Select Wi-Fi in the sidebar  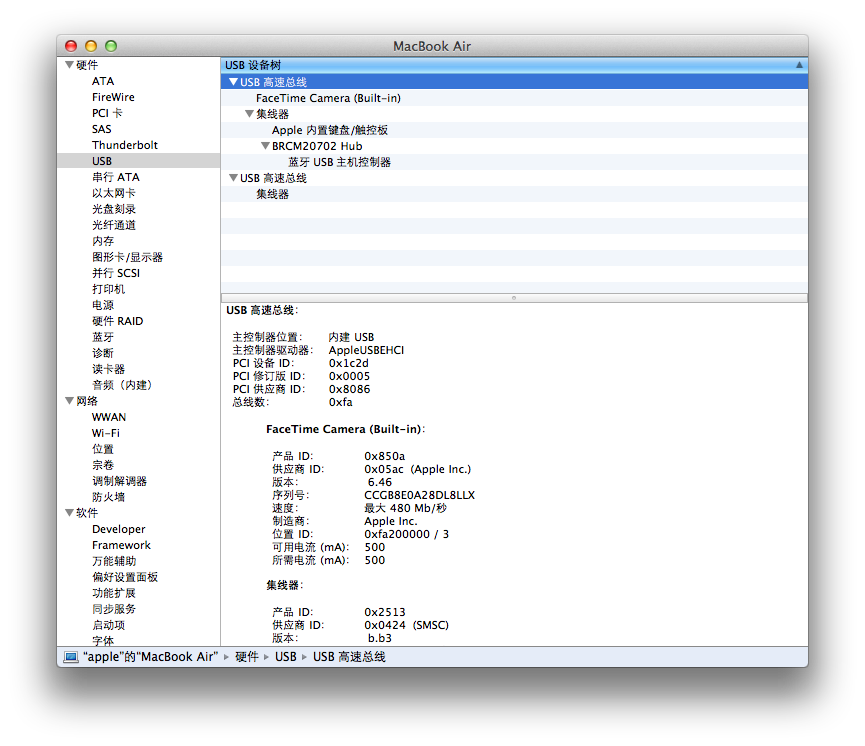106,433
